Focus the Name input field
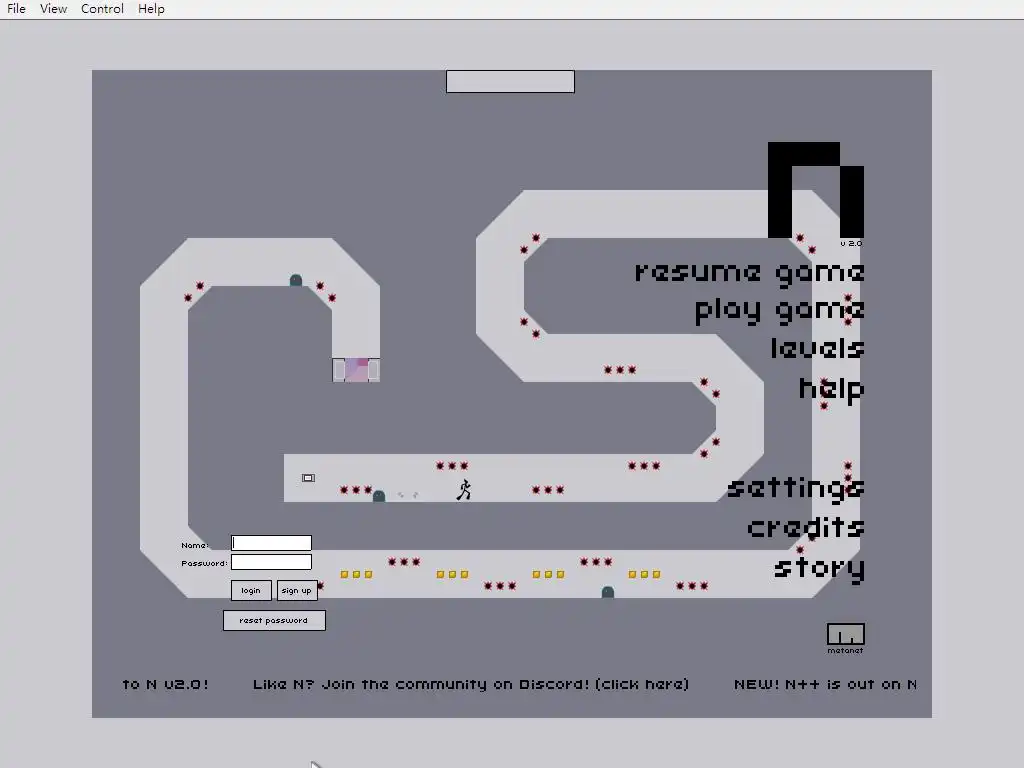This screenshot has height=768, width=1024. (x=271, y=543)
